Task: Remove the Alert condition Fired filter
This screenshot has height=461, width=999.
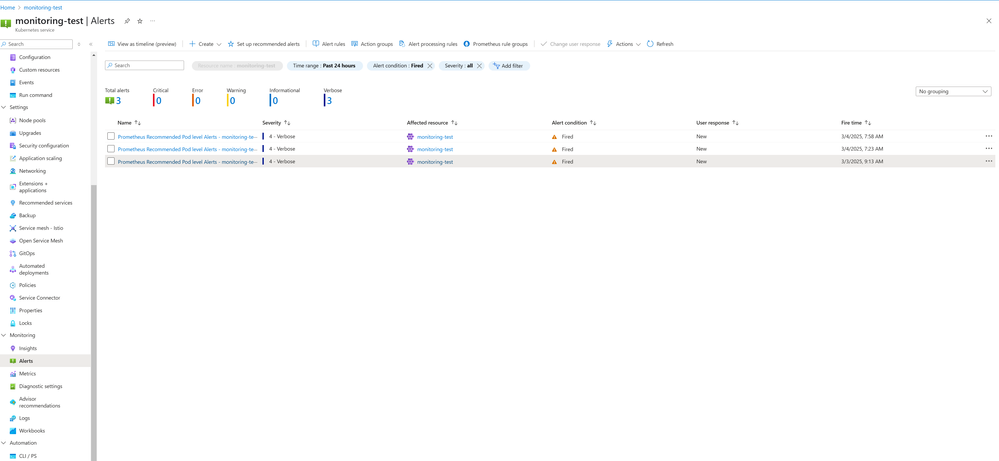Action: (x=430, y=66)
